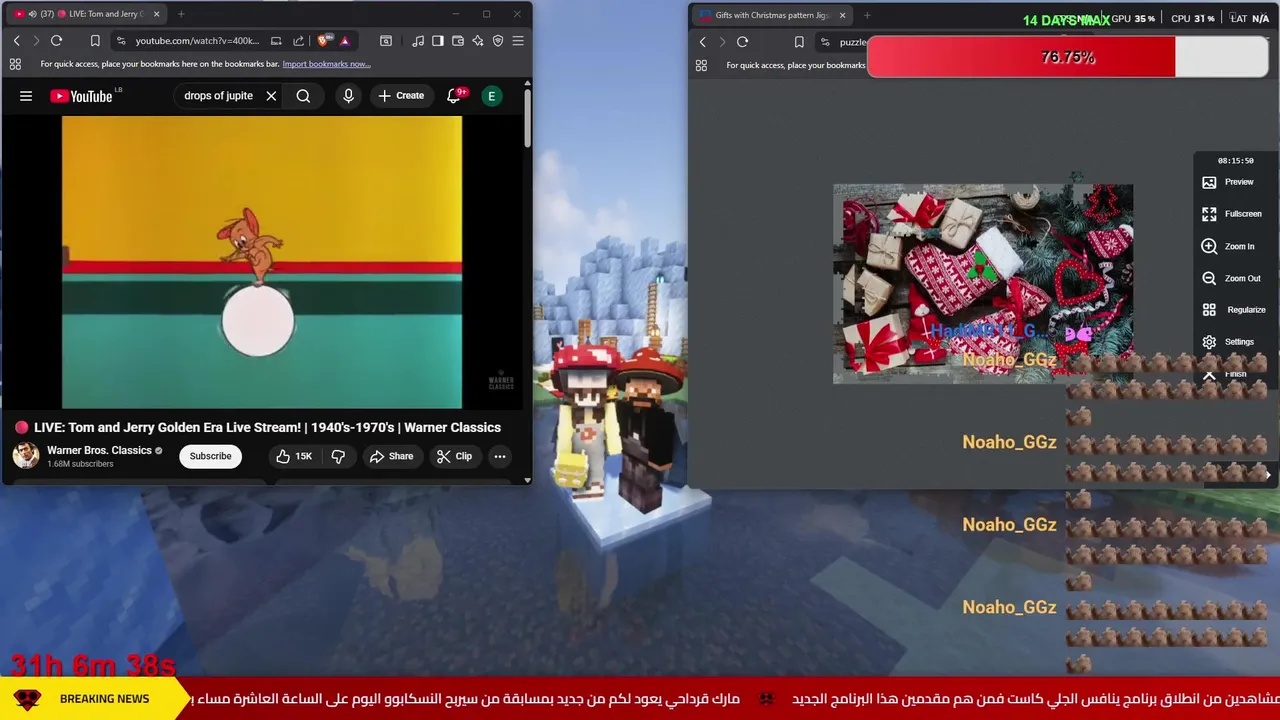Share the YouTube link from the address bar
1280x720 pixels.
[x=298, y=41]
